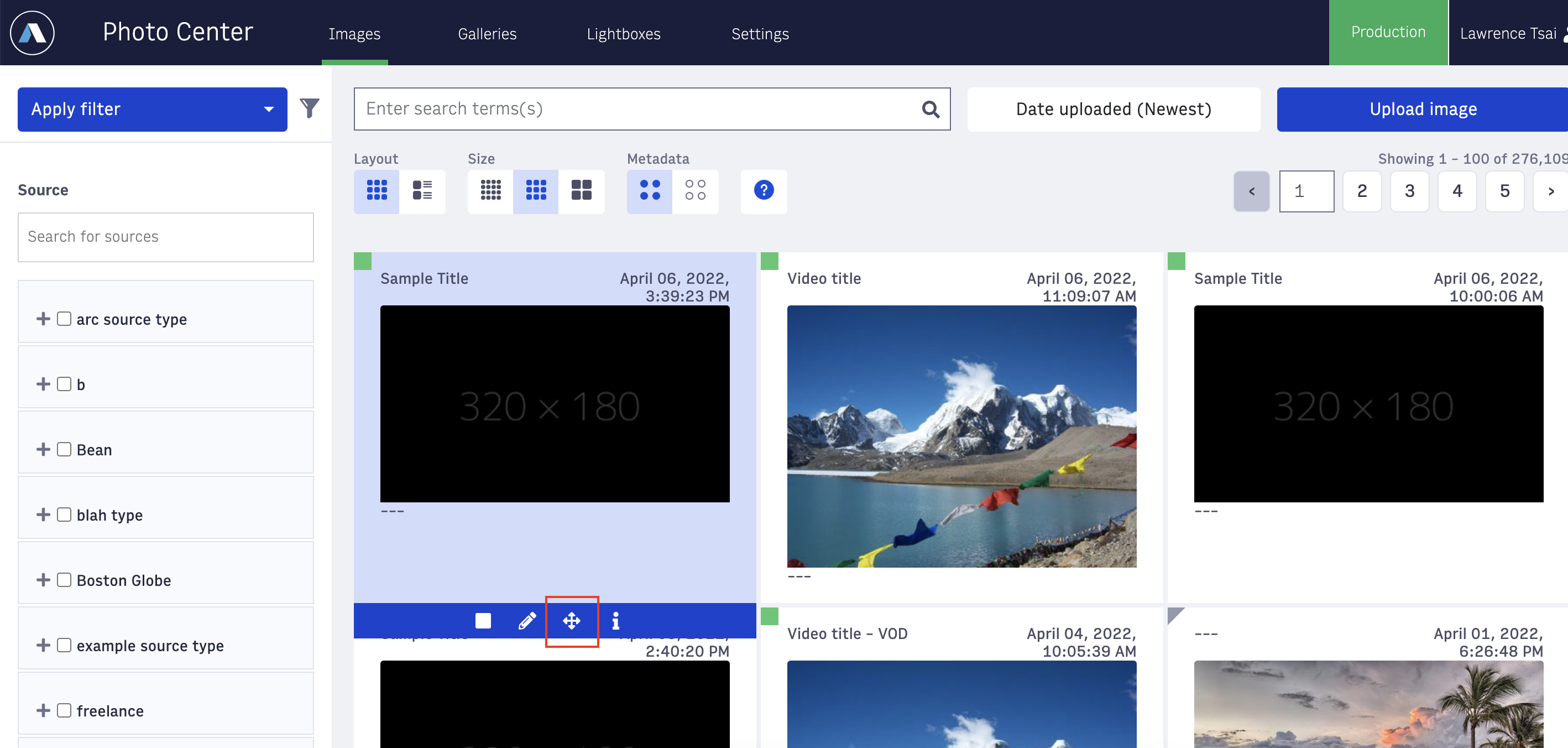Check the arc source type checkbox

[x=64, y=319]
